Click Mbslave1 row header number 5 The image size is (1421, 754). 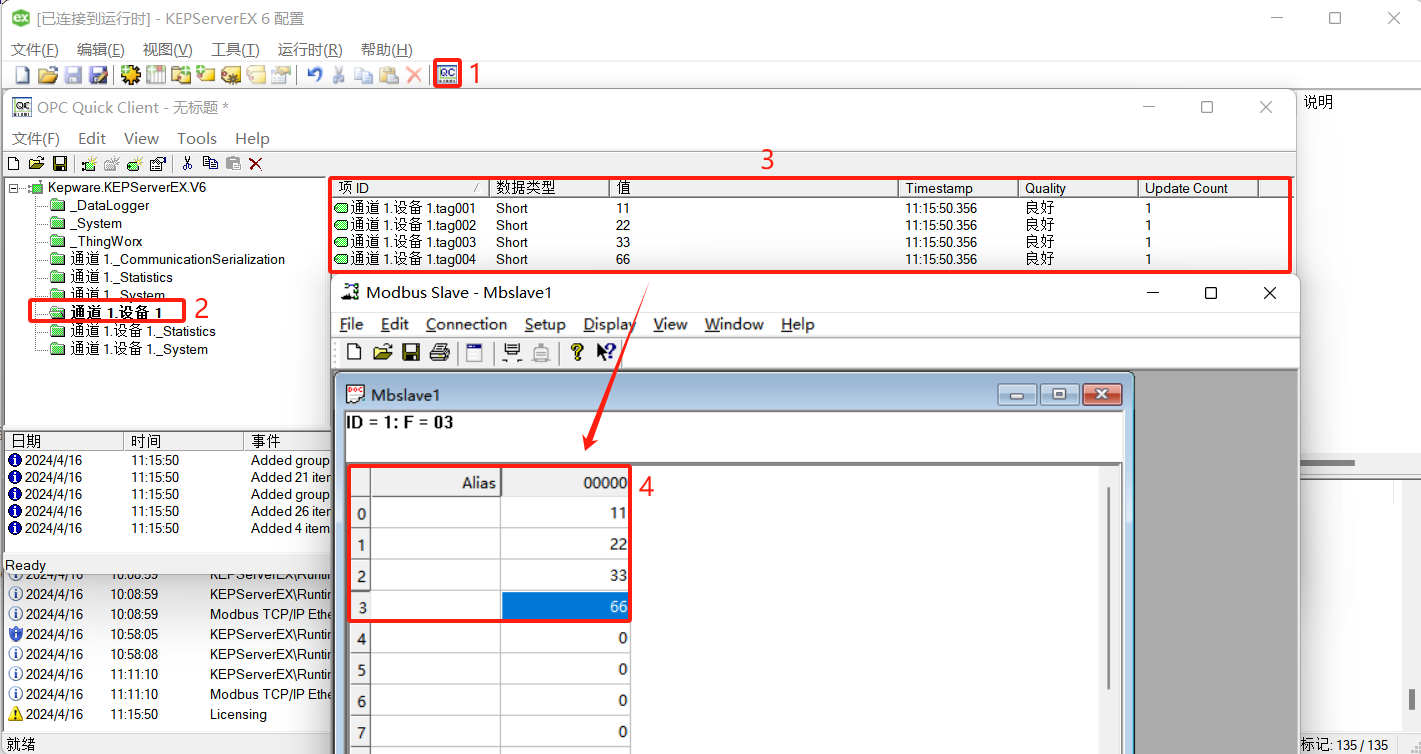pyautogui.click(x=361, y=669)
